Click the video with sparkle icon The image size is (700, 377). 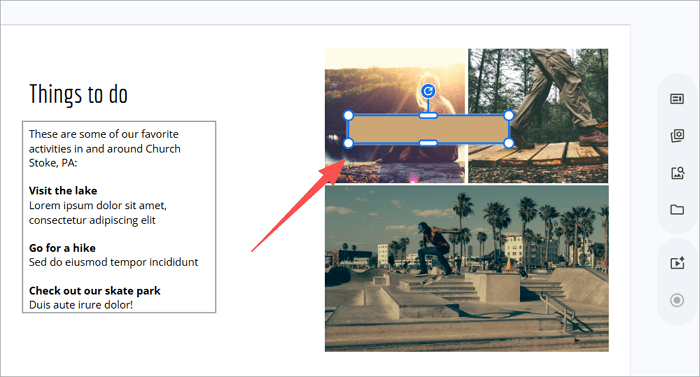[x=677, y=263]
